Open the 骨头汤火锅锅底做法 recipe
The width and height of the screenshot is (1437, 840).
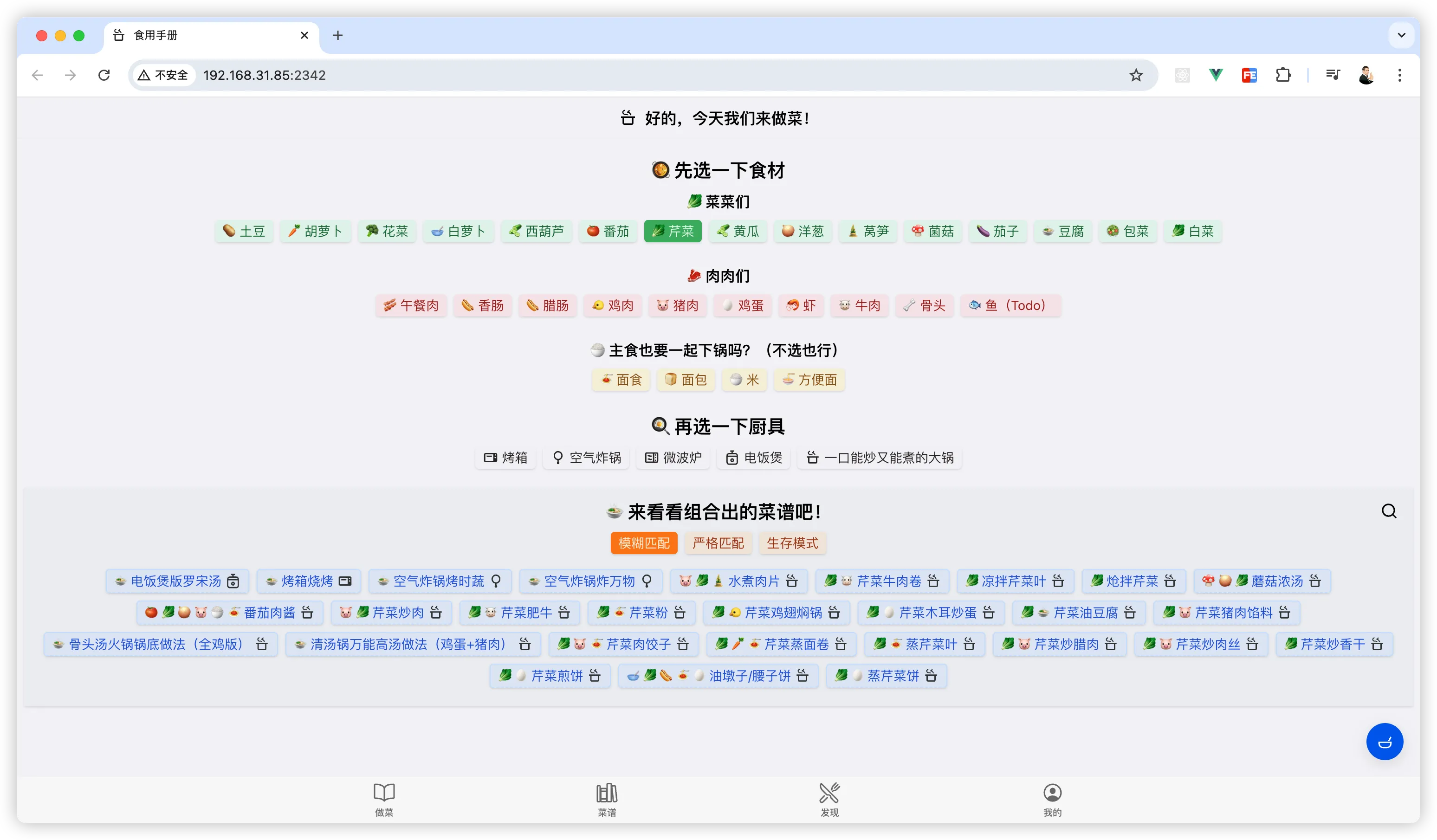161,645
